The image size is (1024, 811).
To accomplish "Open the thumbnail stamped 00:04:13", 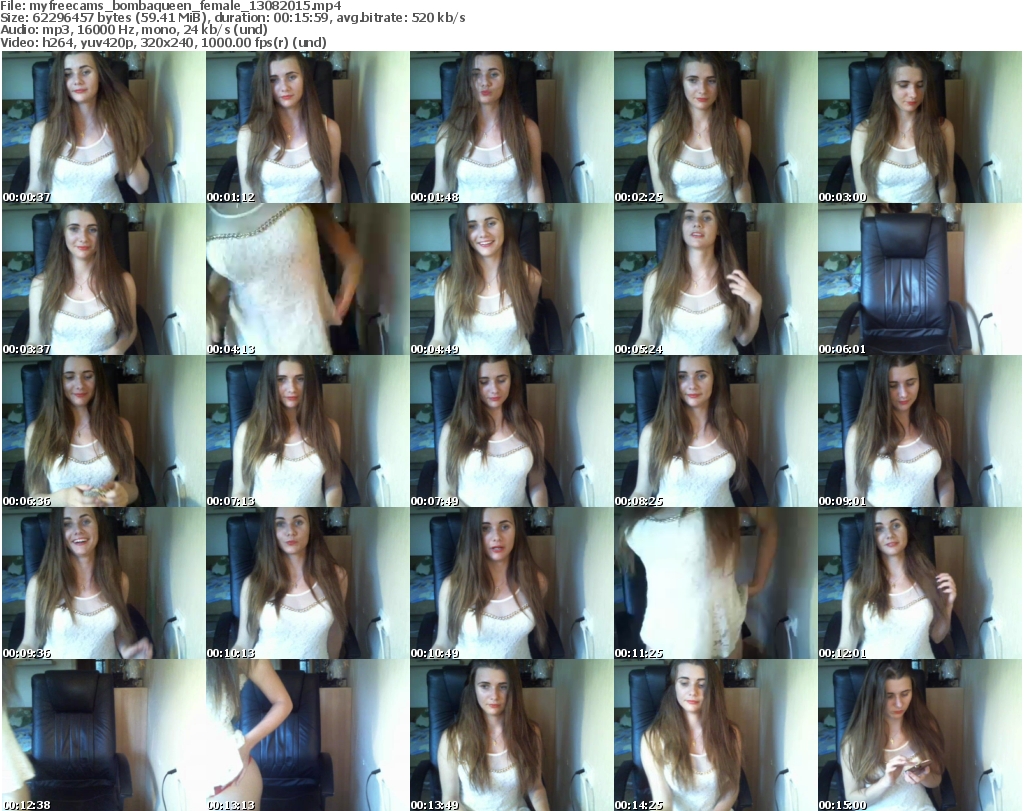I will click(308, 279).
